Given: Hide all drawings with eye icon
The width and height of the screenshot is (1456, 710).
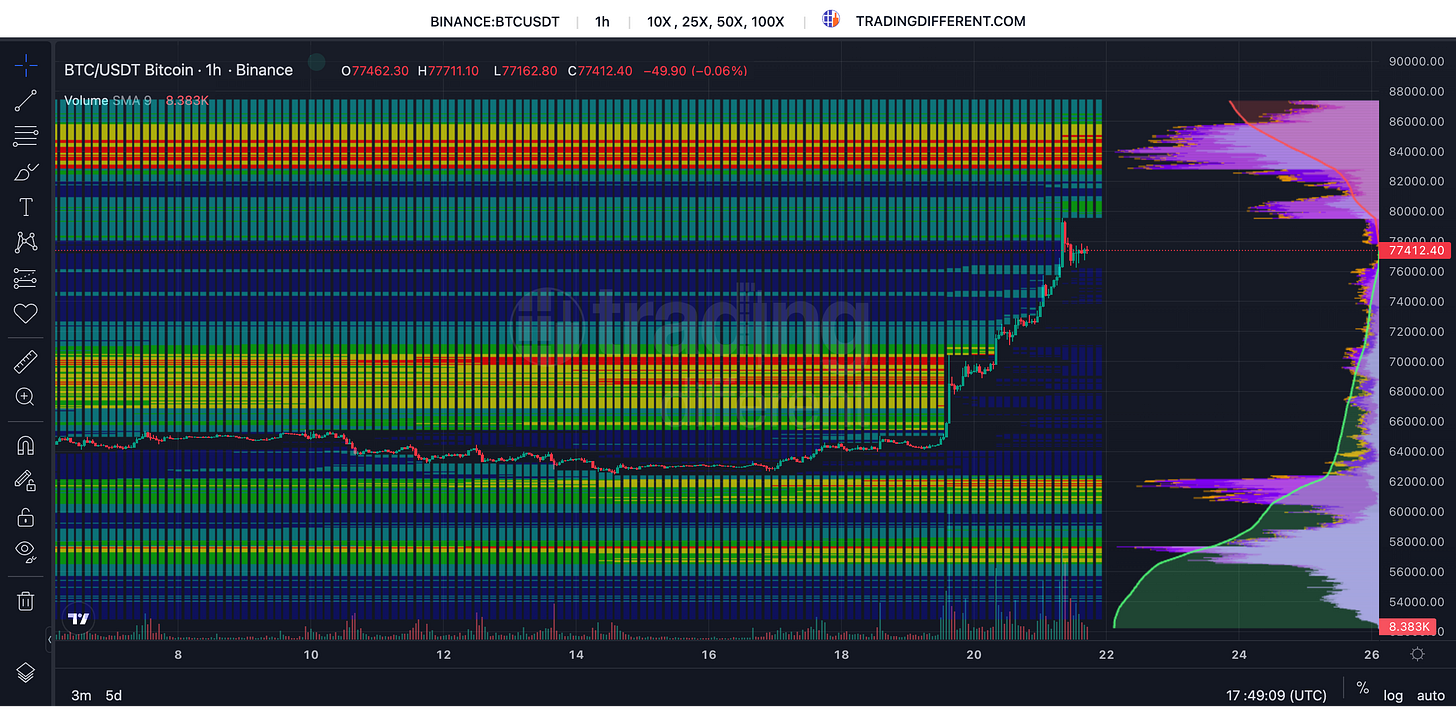Looking at the screenshot, I should pos(25,552).
